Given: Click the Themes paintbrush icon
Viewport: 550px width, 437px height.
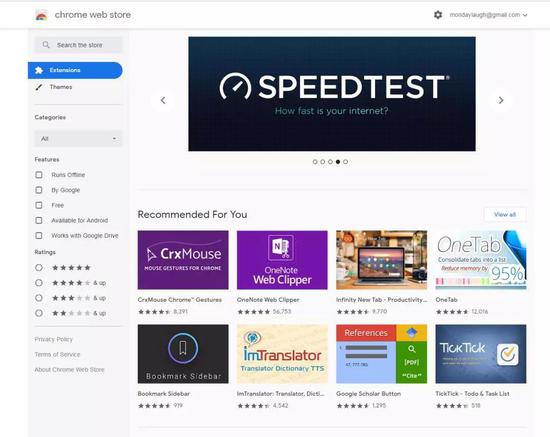Looking at the screenshot, I should click(x=39, y=87).
